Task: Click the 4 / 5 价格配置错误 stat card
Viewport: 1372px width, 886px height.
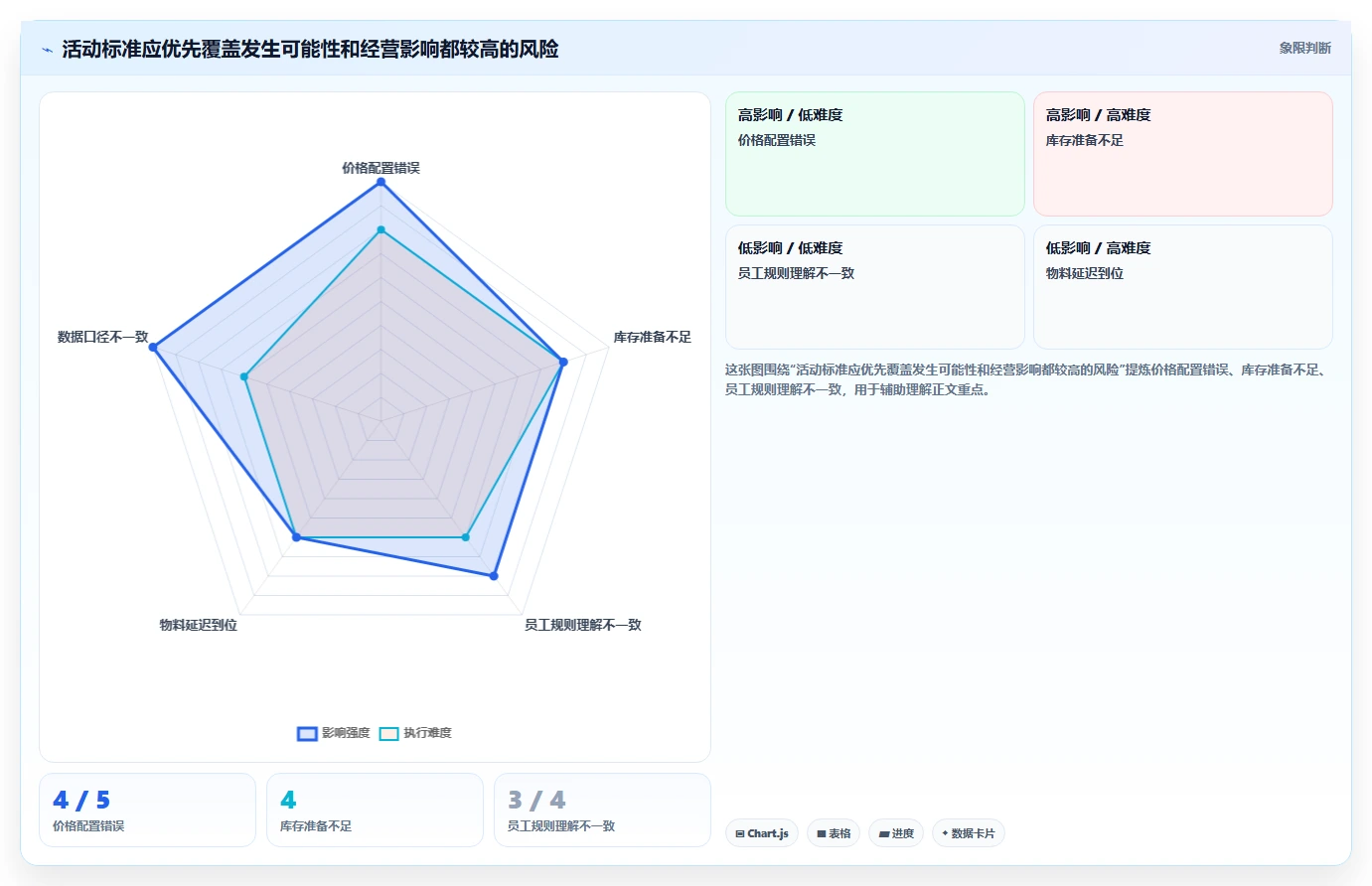Action: point(147,810)
